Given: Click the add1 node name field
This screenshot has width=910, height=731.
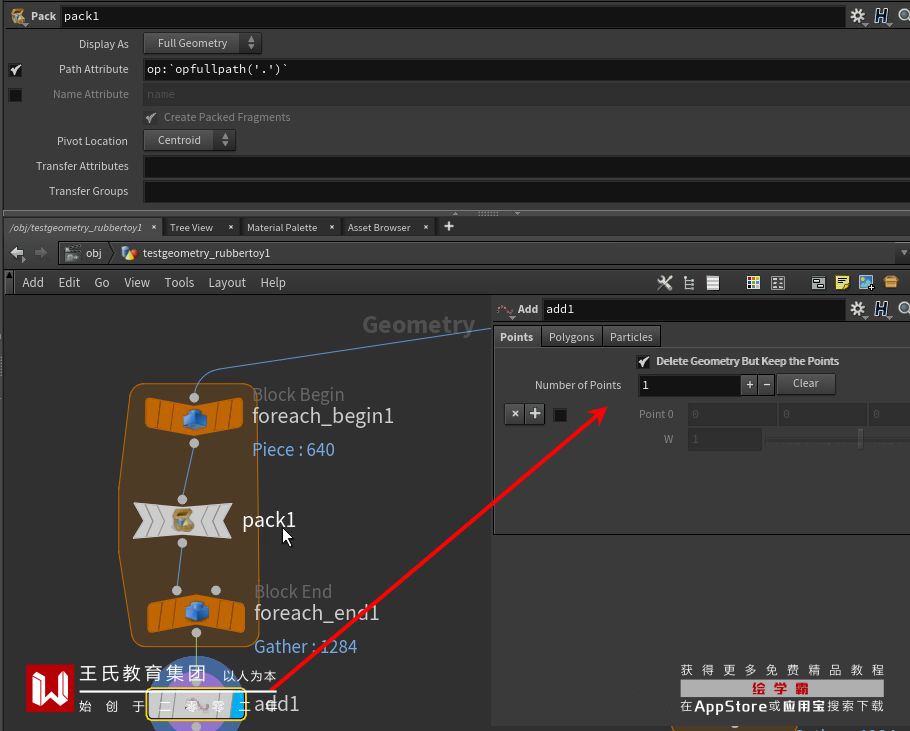Looking at the screenshot, I should click(x=694, y=309).
